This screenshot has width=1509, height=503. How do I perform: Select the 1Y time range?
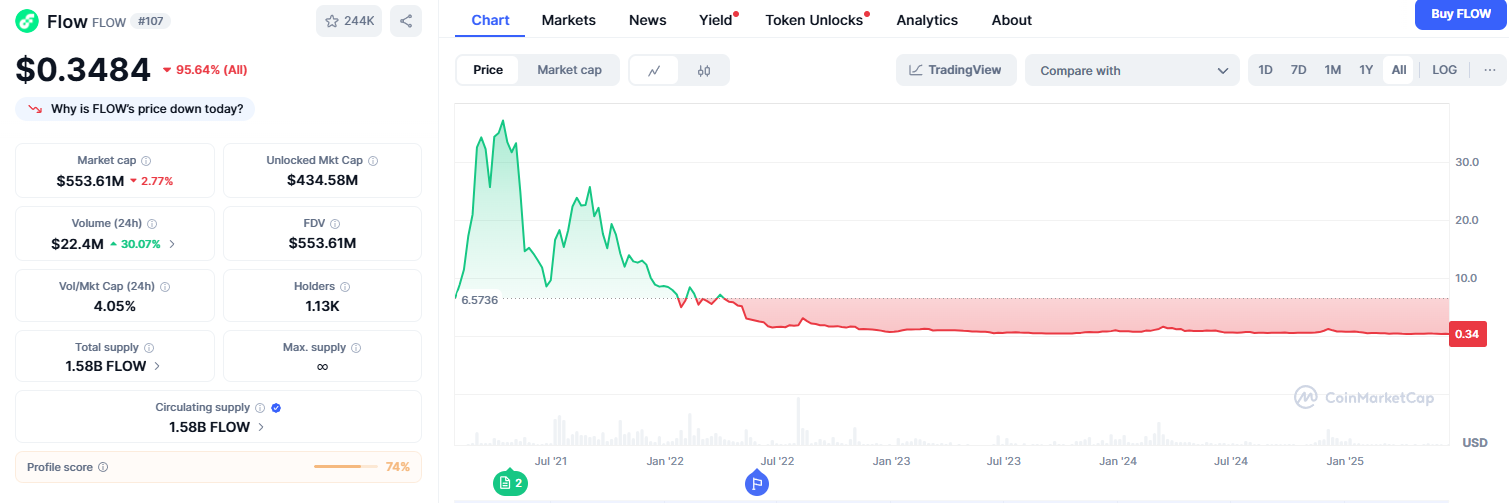(1366, 70)
